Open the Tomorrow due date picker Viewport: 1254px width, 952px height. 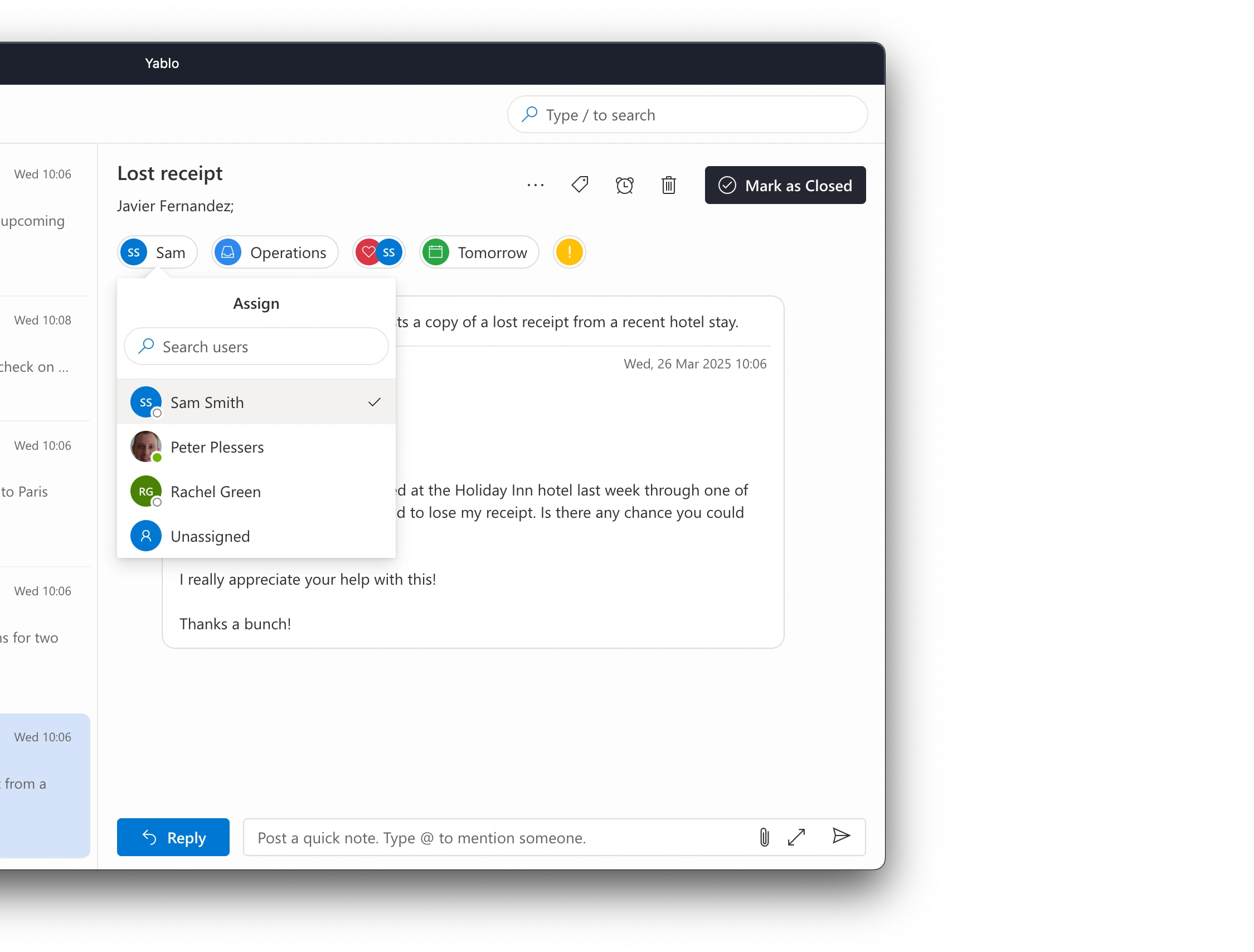[x=478, y=252]
